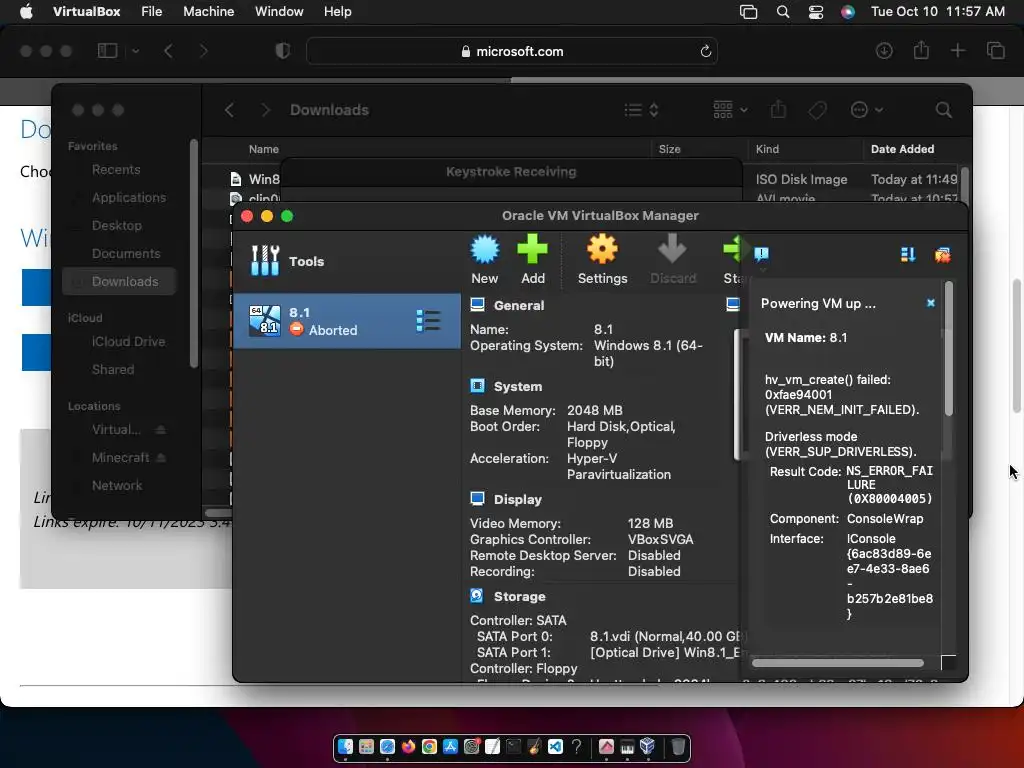The image size is (1024, 768).
Task: Open a new Safari tab with plus icon
Action: [x=957, y=50]
